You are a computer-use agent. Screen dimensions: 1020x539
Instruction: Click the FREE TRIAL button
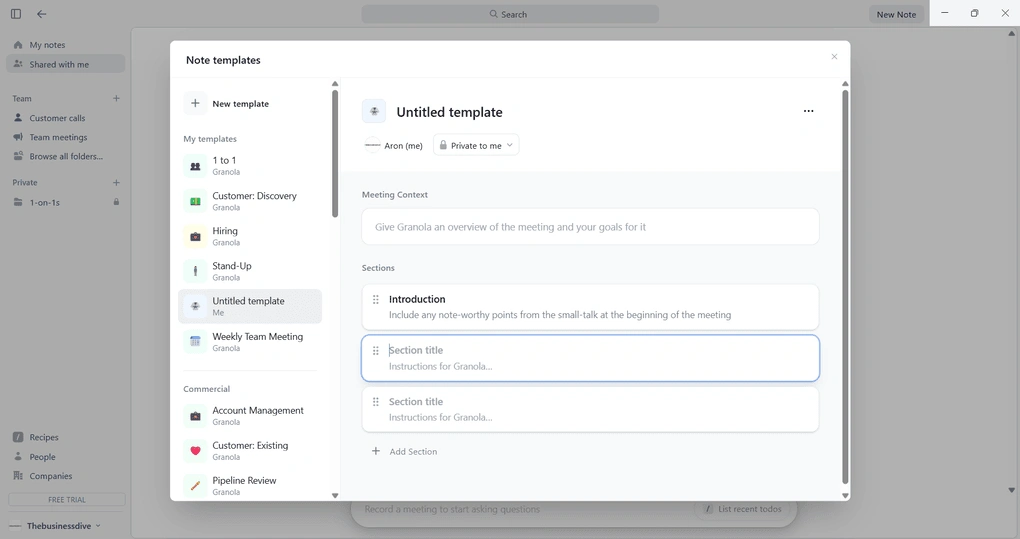[66, 499]
